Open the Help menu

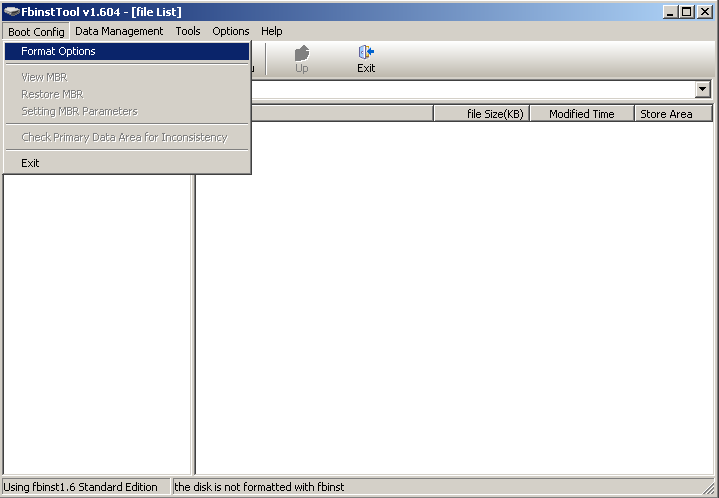(x=272, y=31)
